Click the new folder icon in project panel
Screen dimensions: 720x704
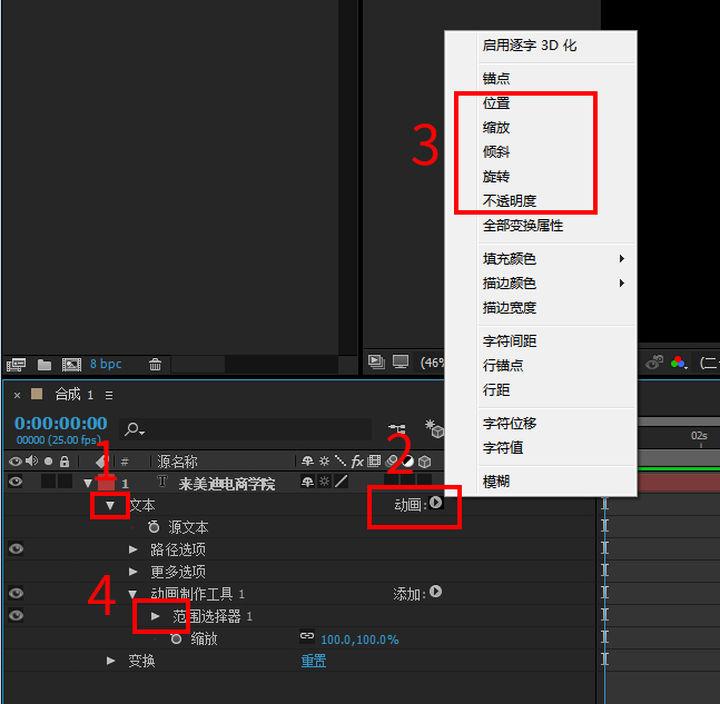44,365
